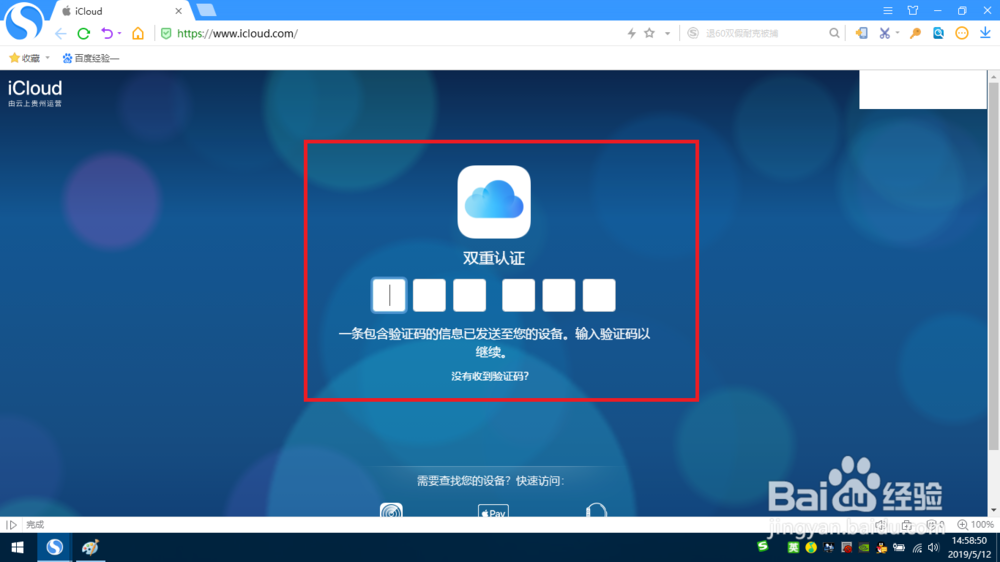Open the Windows Start menu
1000x562 pixels.
click(x=17, y=547)
